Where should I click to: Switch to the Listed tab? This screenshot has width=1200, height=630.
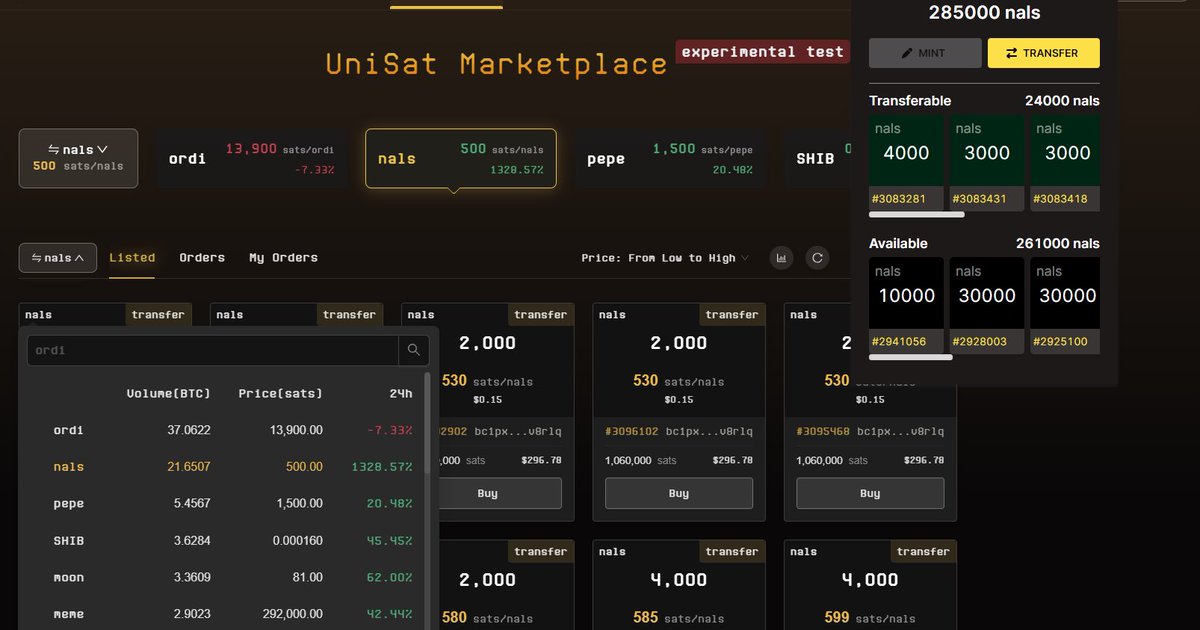[x=132, y=258]
